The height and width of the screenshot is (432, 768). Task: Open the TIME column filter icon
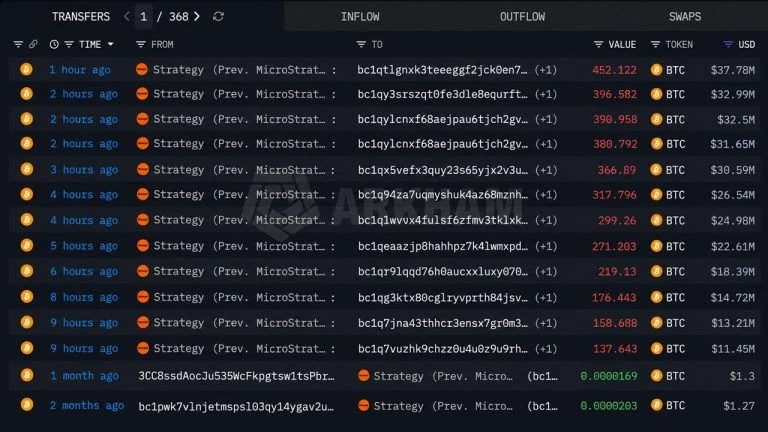pyautogui.click(x=69, y=45)
